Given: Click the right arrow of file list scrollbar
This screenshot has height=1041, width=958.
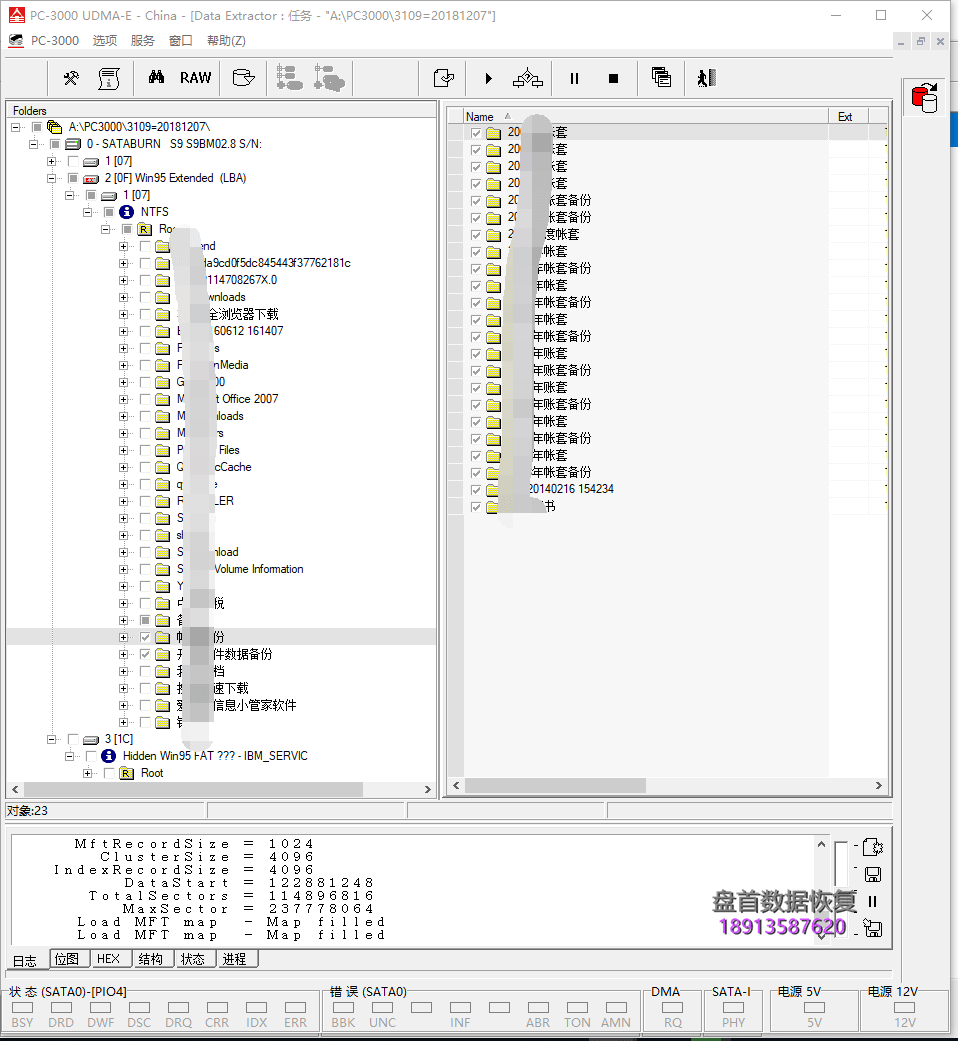Looking at the screenshot, I should pyautogui.click(x=878, y=785).
